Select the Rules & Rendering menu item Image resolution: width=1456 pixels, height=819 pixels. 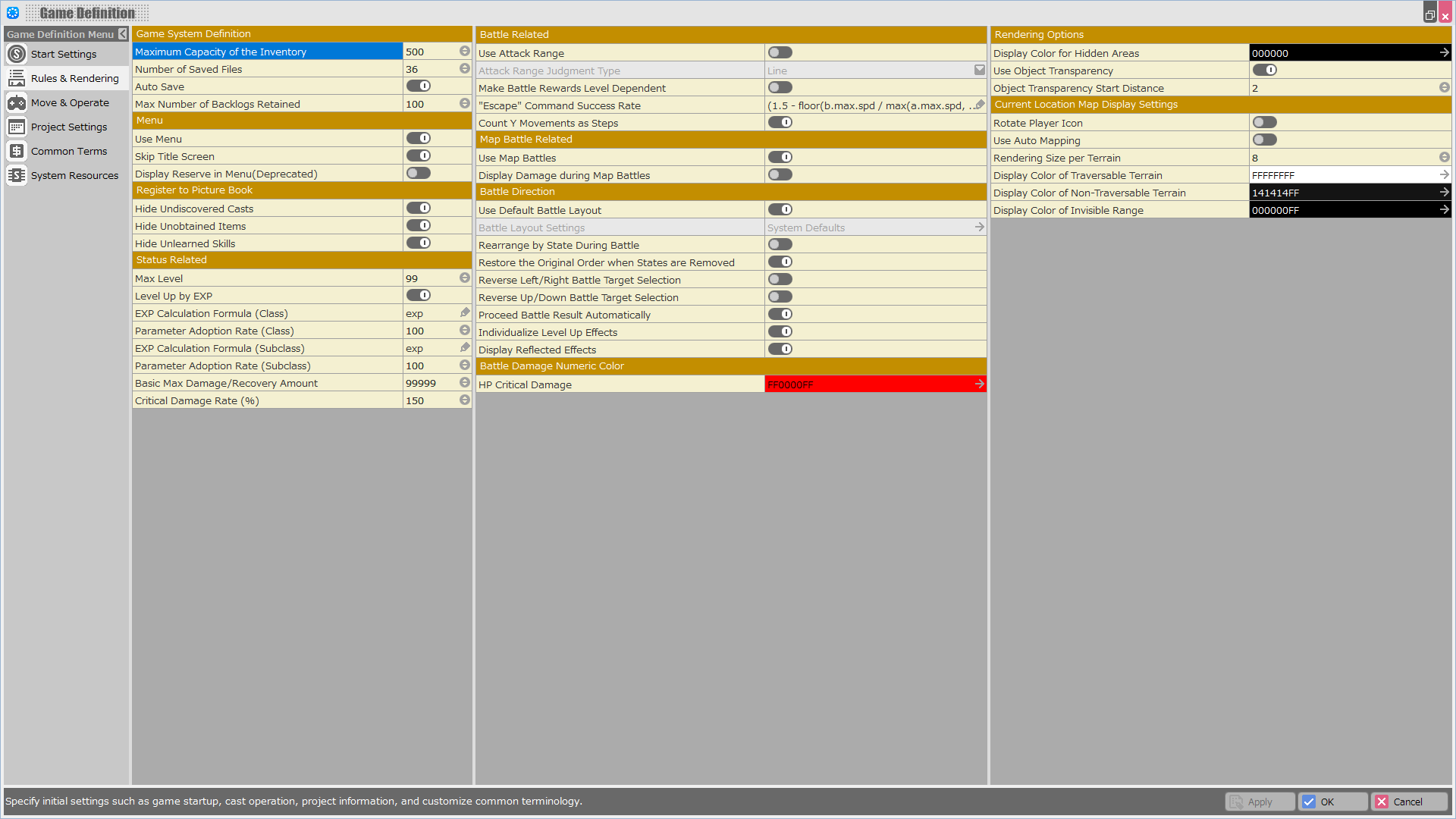[x=74, y=78]
